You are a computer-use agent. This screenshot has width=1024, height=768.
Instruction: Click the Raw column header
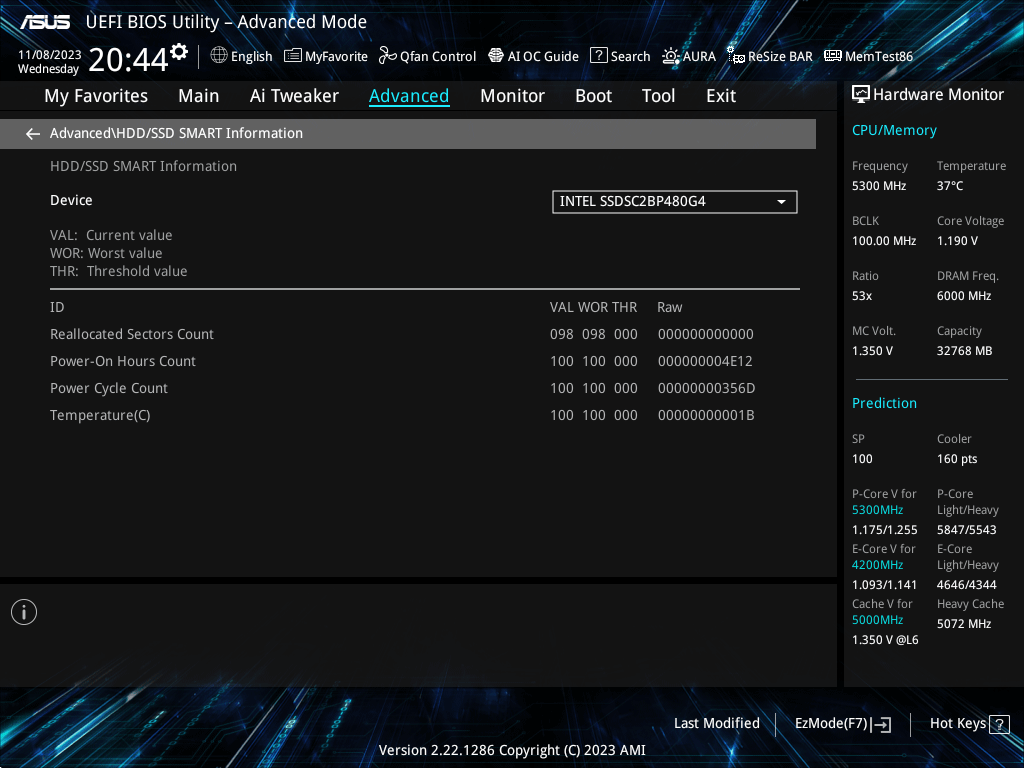tap(669, 308)
